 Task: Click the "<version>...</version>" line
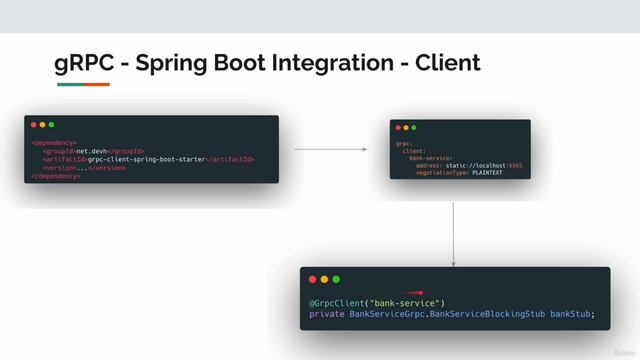(84, 168)
